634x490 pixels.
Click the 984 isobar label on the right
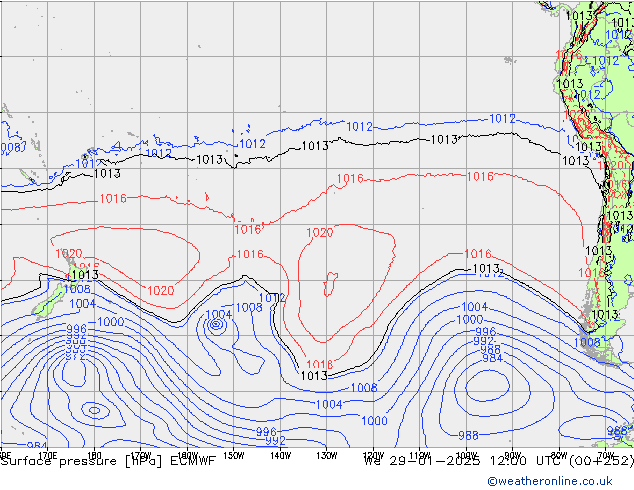pos(492,358)
